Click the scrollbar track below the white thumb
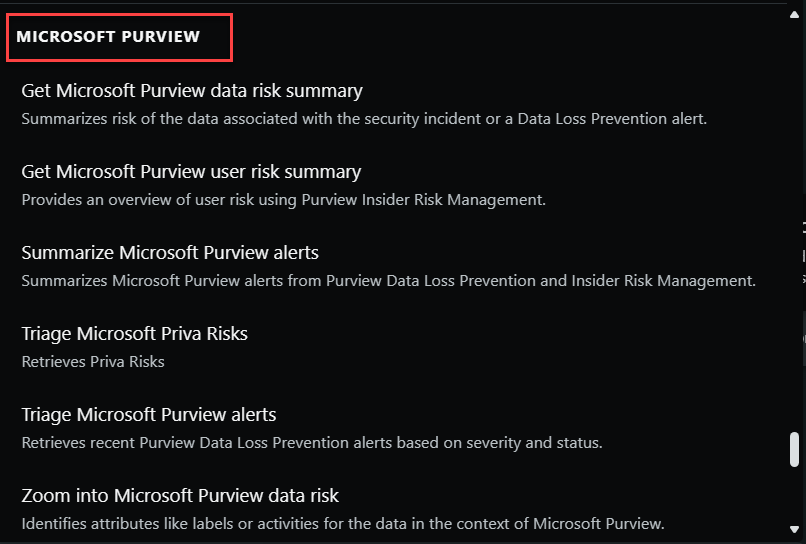806x544 pixels. coord(794,496)
